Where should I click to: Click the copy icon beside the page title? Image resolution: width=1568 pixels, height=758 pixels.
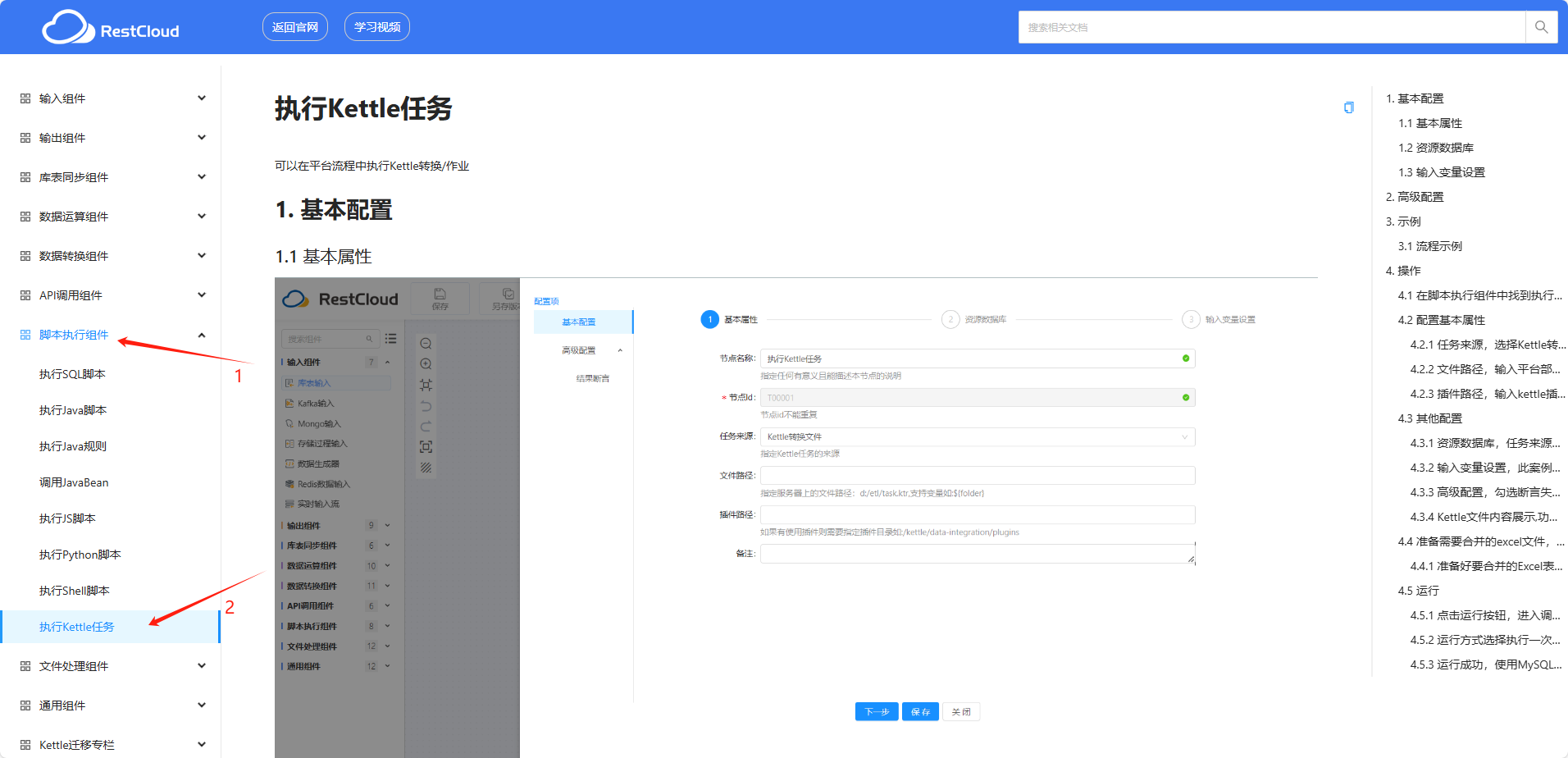tap(1348, 107)
